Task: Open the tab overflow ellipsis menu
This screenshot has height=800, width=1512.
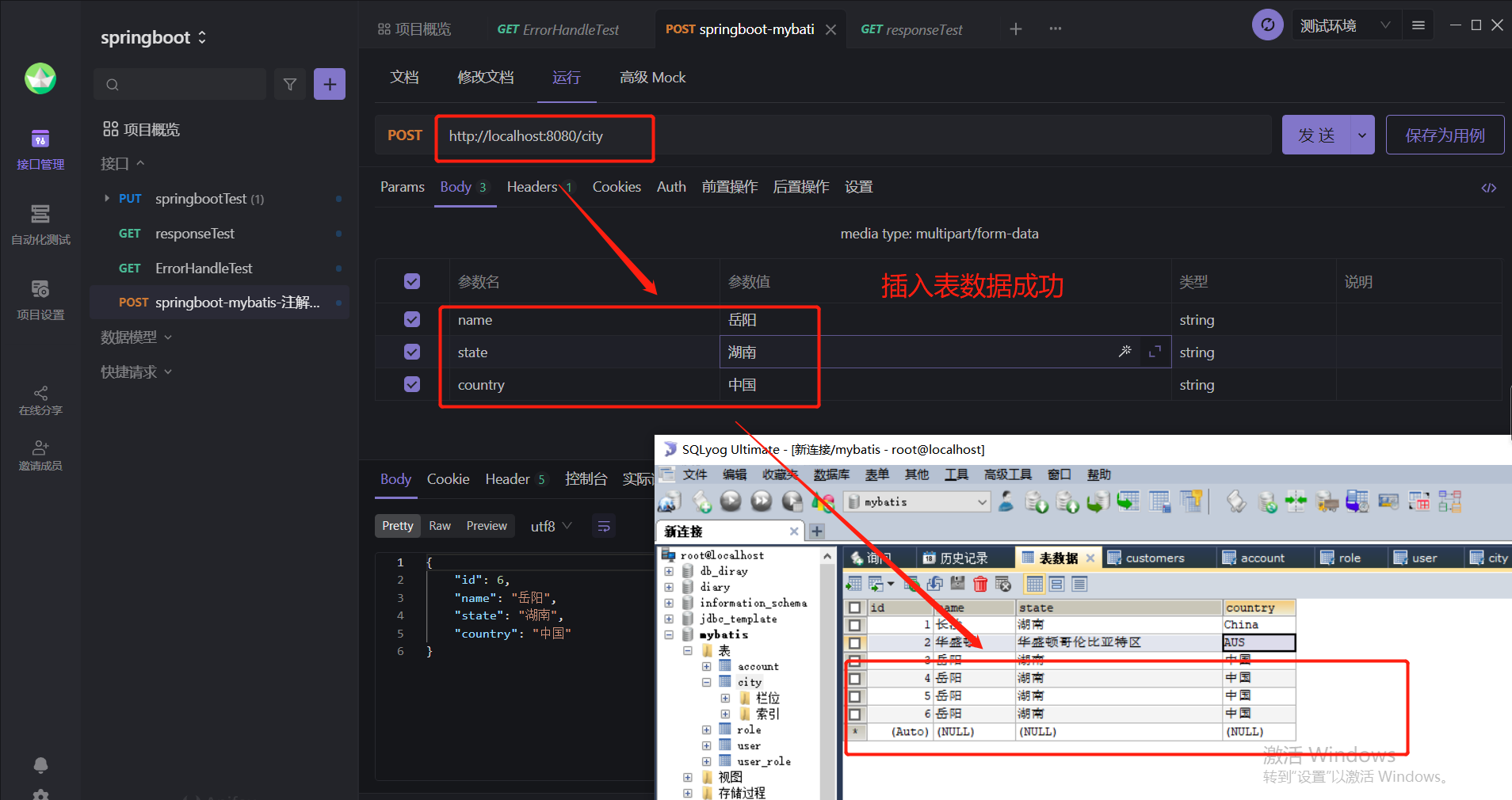Action: [1056, 29]
